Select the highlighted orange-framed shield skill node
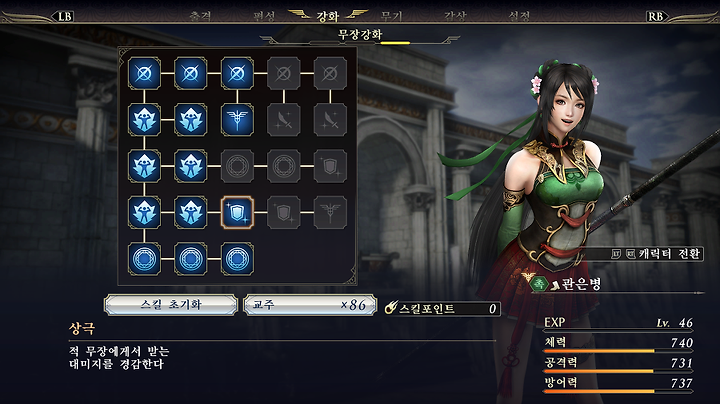 pyautogui.click(x=237, y=213)
